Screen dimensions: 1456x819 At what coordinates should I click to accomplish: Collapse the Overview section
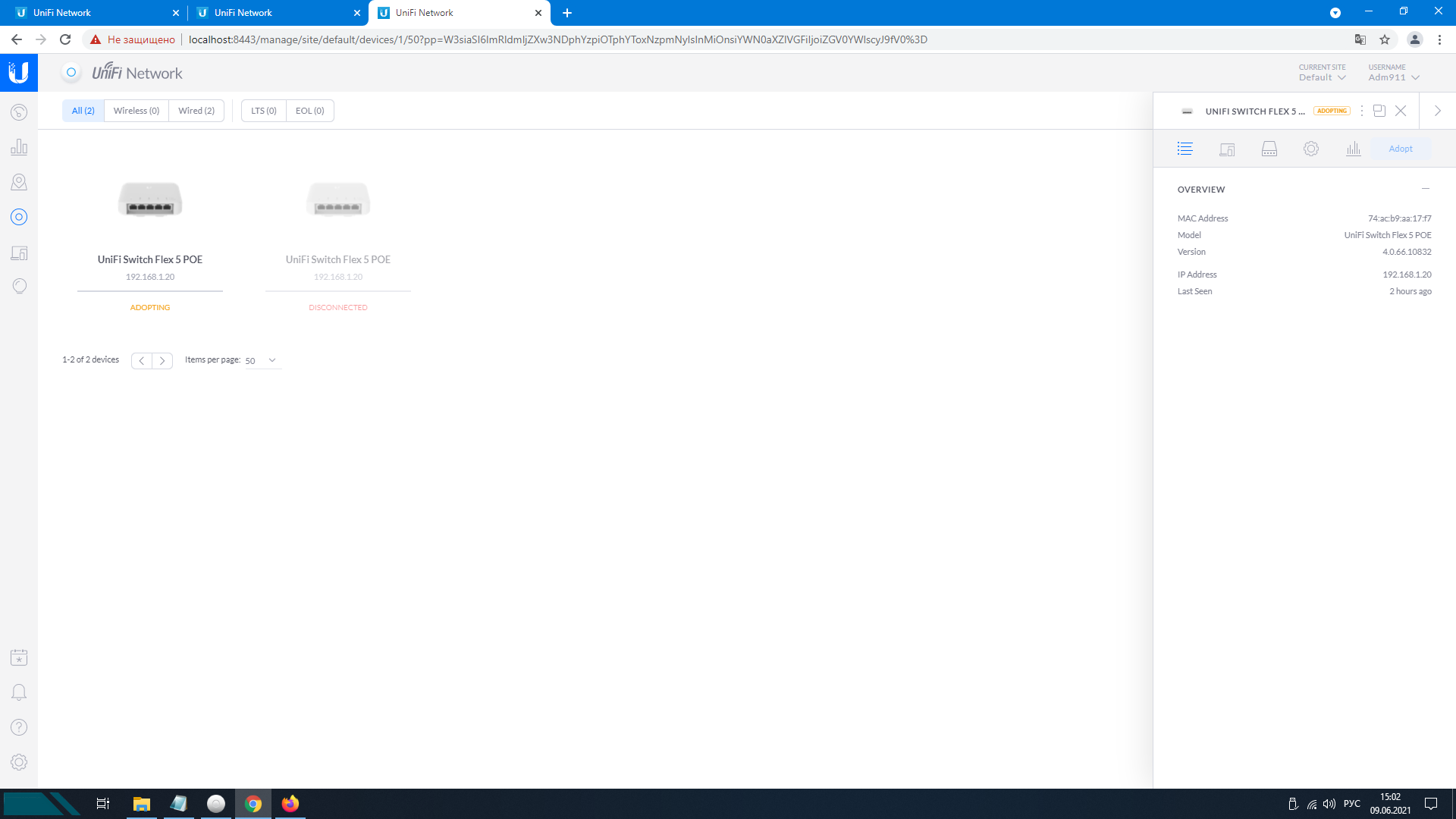(x=1426, y=189)
